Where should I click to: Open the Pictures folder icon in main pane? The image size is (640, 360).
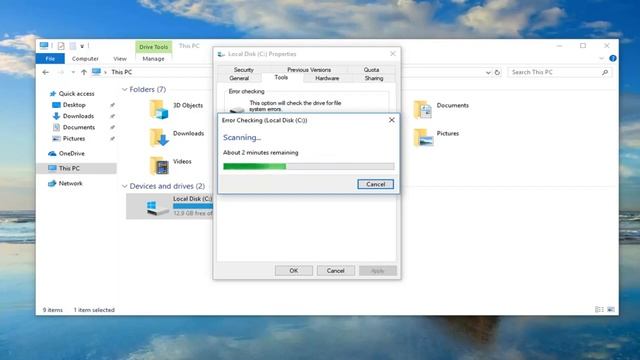[423, 137]
